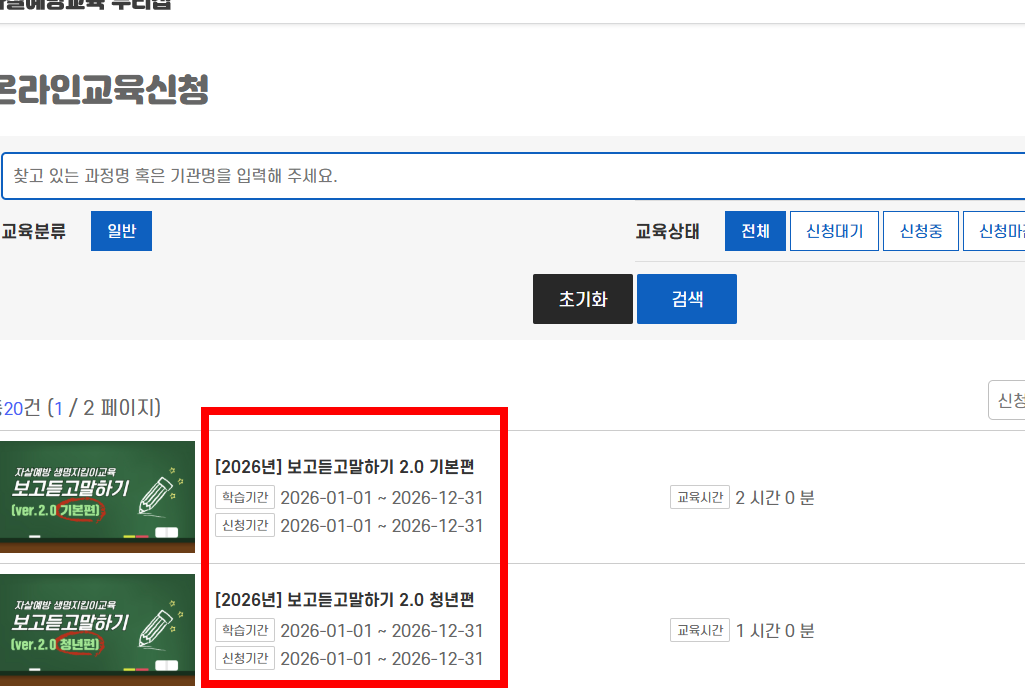This screenshot has width=1025, height=696.
Task: Click the 초기화 reset button
Action: pos(582,298)
